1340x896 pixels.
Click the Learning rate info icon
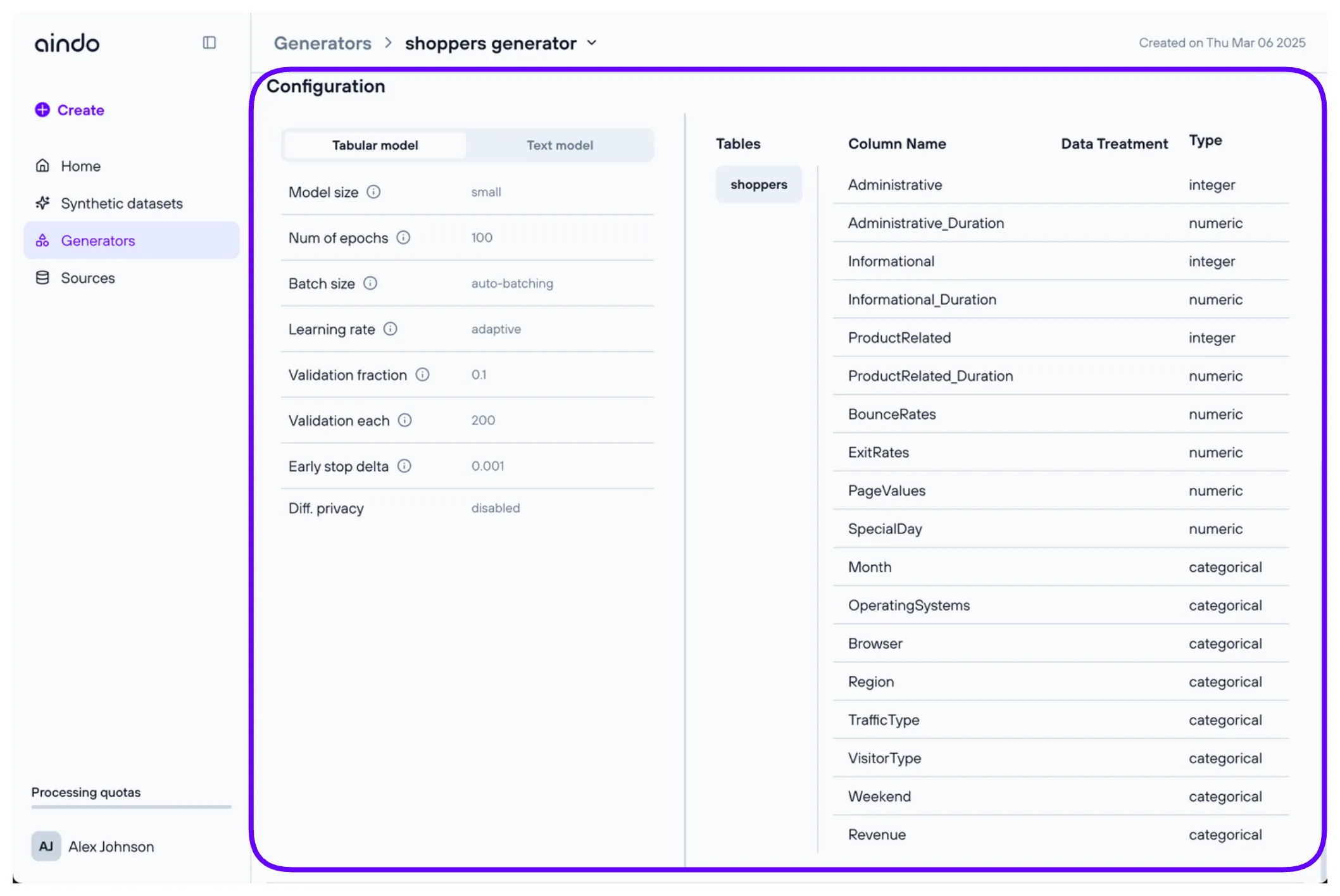click(x=391, y=328)
